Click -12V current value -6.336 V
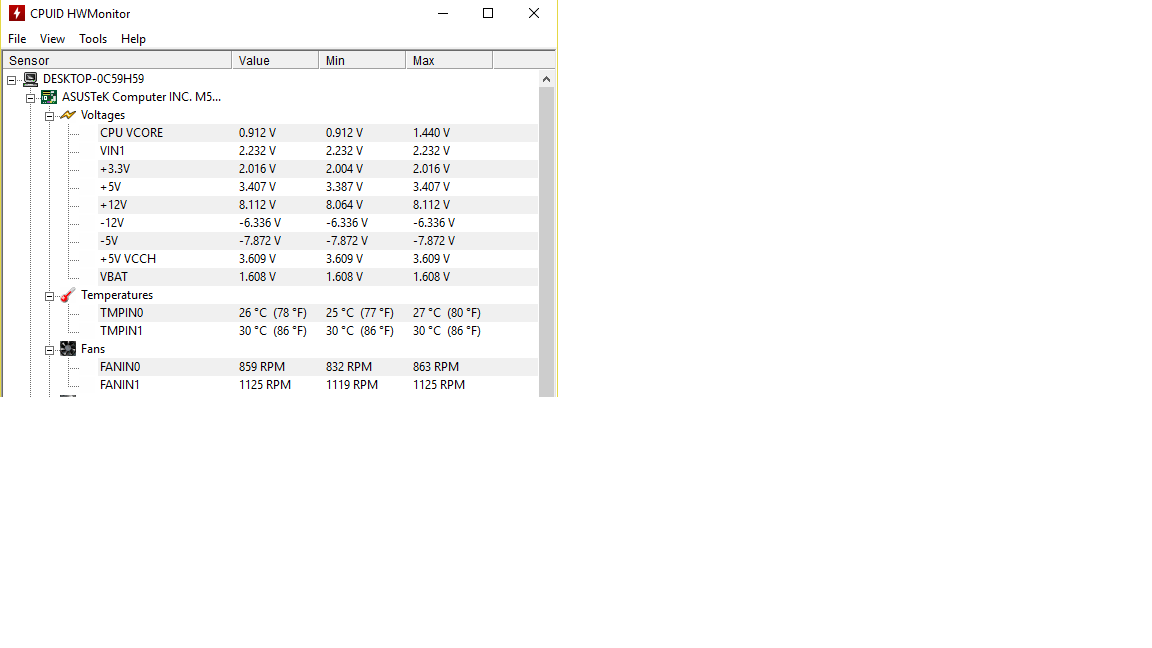Image resolution: width=1152 pixels, height=648 pixels. click(260, 223)
